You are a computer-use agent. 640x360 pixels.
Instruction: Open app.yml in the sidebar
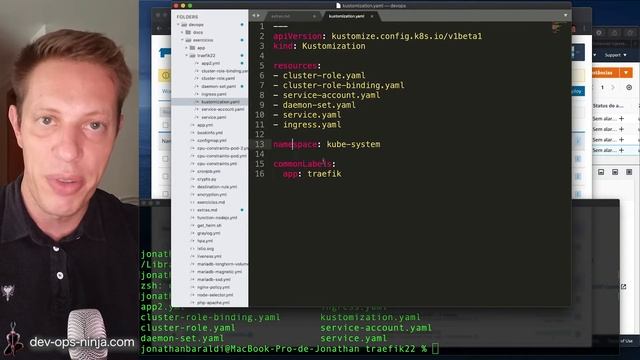[x=205, y=125]
